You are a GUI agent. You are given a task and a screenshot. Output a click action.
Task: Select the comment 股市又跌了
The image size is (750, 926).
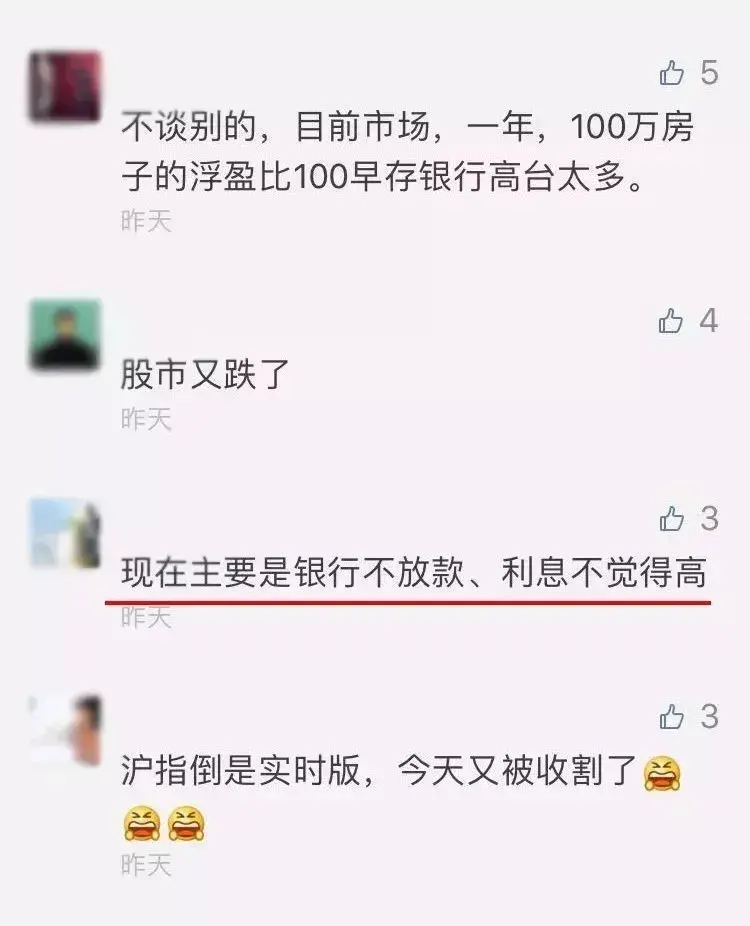[205, 374]
